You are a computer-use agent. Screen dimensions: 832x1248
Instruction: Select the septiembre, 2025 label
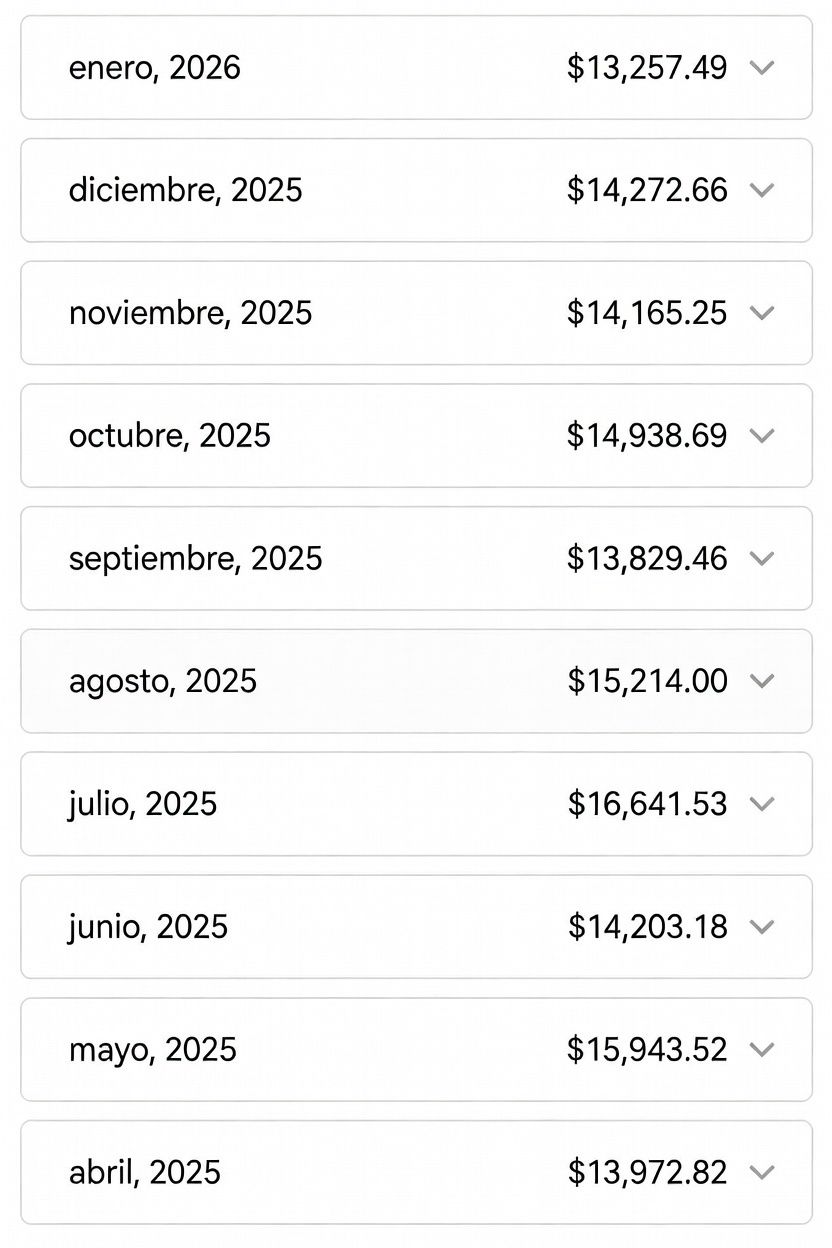(x=195, y=558)
